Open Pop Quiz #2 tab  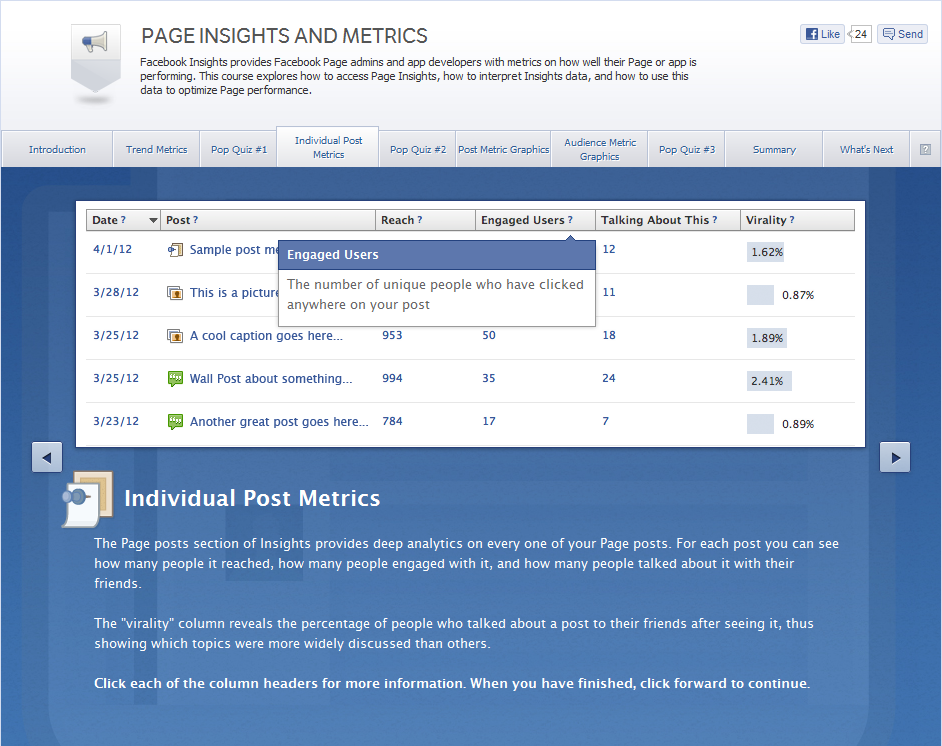tap(418, 150)
